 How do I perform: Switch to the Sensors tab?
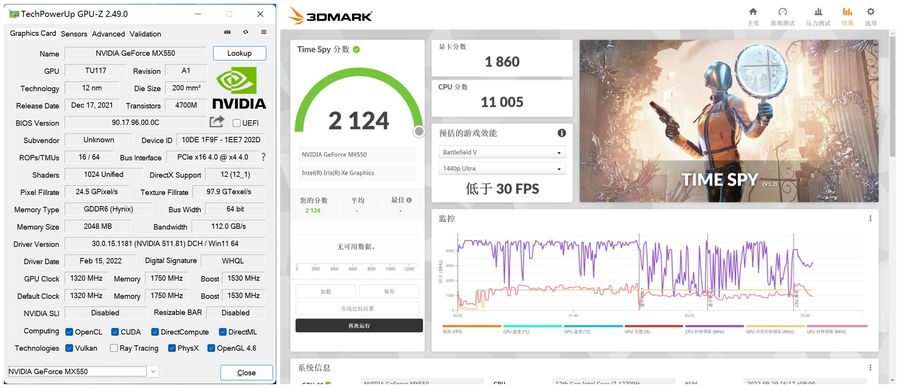coord(74,34)
